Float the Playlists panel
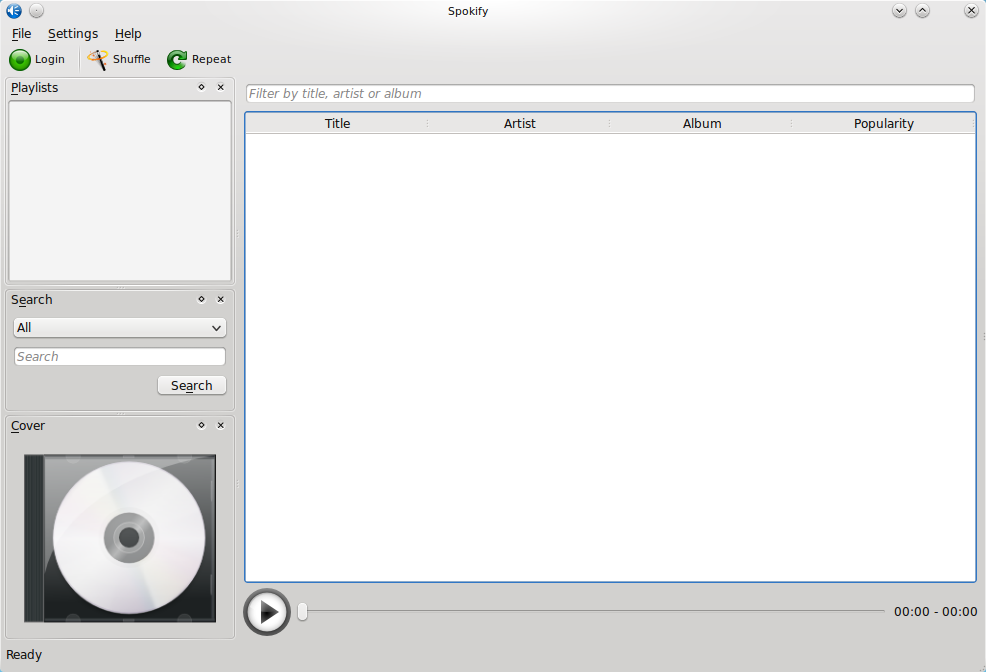The height and width of the screenshot is (672, 986). (201, 87)
